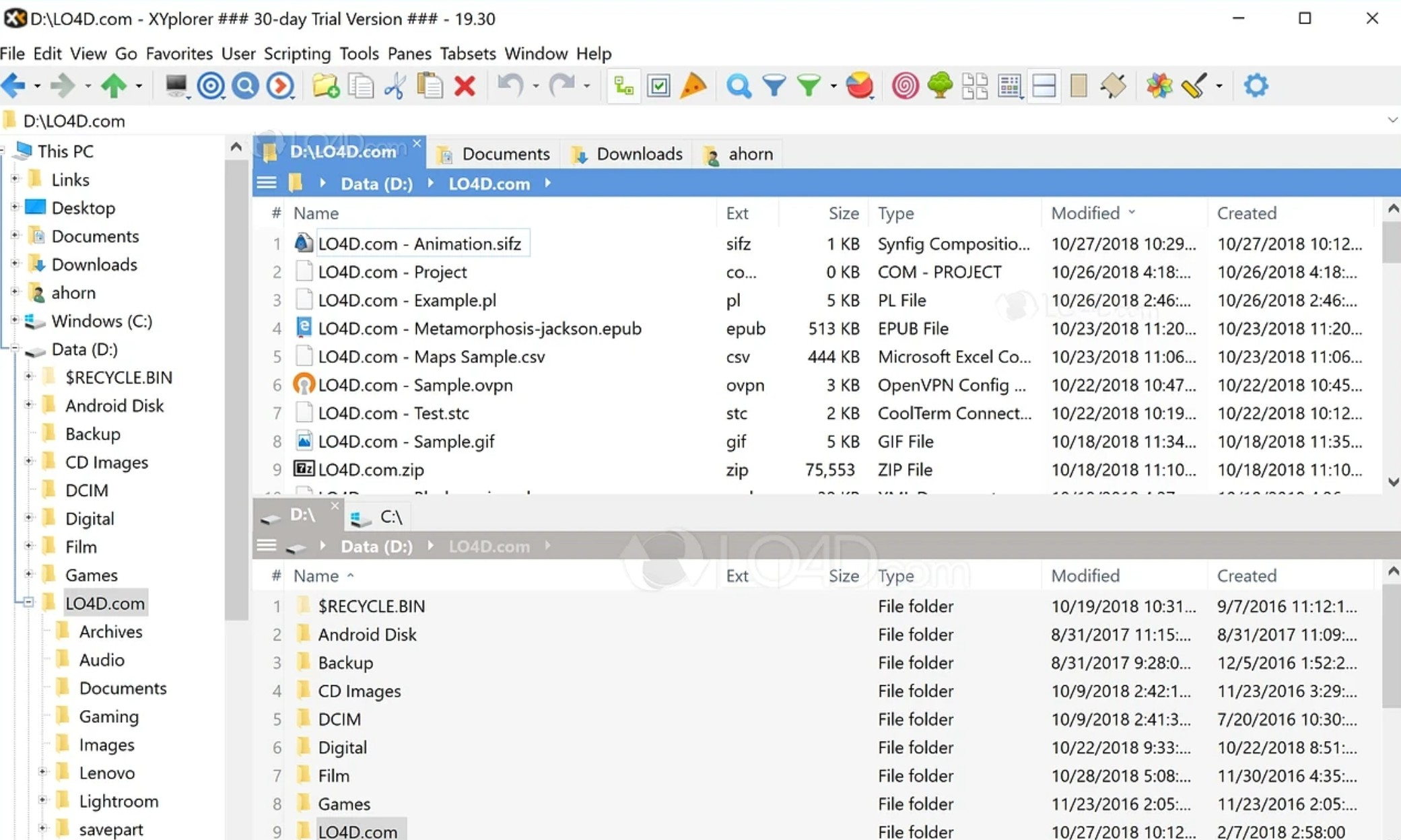Click the tree panel vertical scrollbar

pos(236,390)
